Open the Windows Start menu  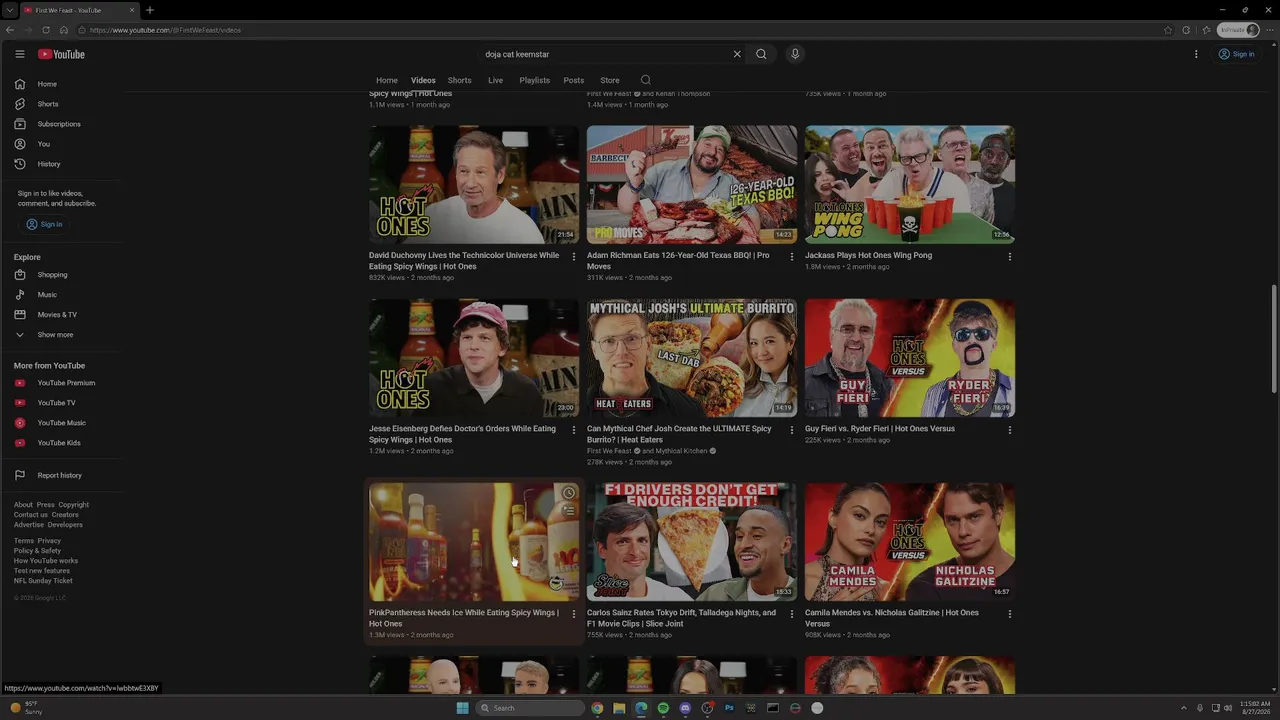(x=462, y=708)
